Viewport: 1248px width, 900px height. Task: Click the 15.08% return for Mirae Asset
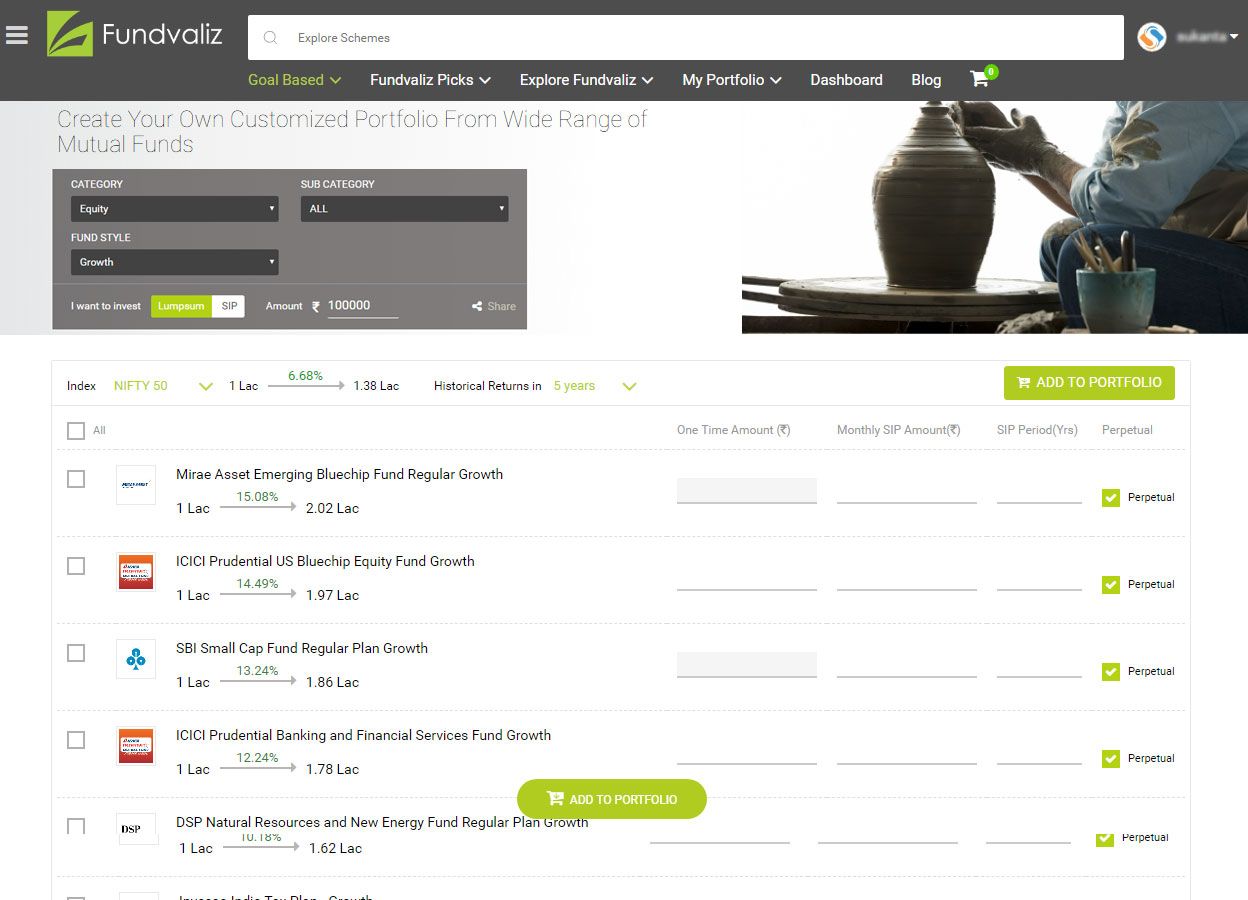[x=257, y=497]
